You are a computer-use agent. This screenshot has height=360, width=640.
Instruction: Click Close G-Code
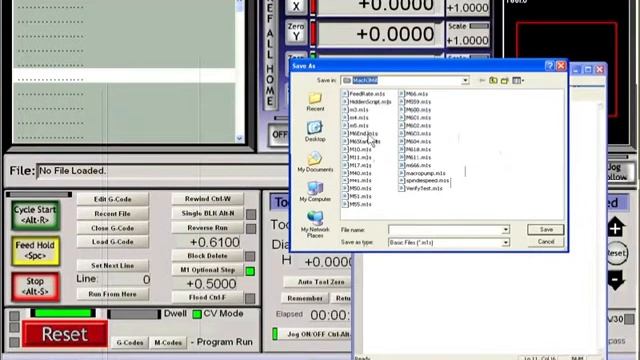tap(113, 228)
